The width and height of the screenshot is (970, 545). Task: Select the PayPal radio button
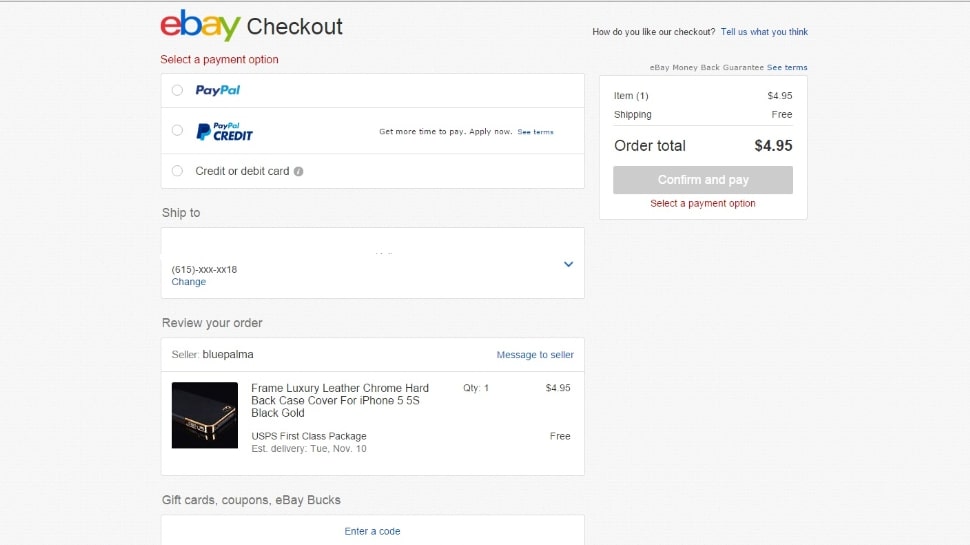click(178, 90)
